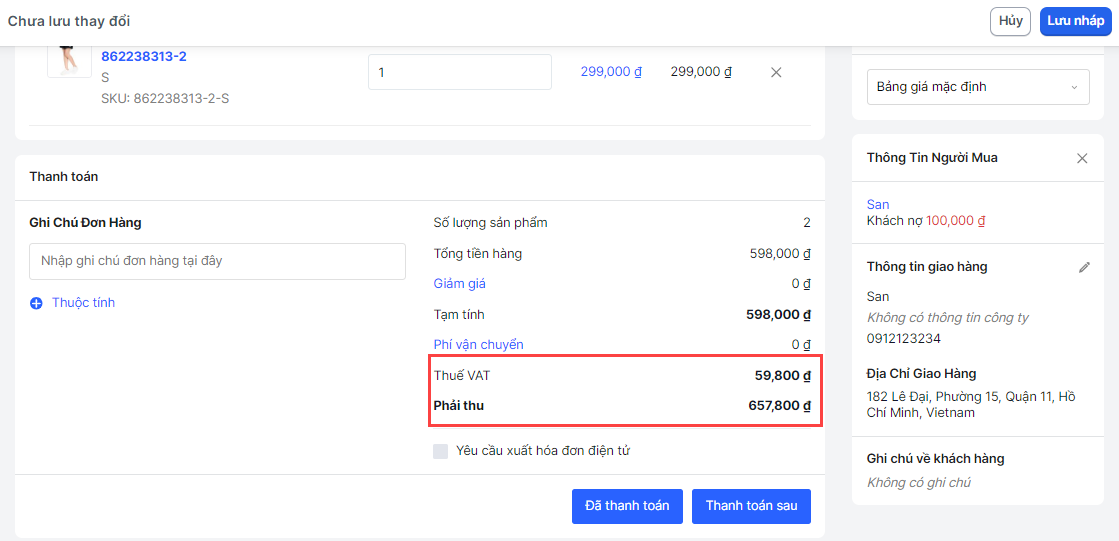1119x541 pixels.
Task: Open customer San's profile link
Action: [x=878, y=204]
